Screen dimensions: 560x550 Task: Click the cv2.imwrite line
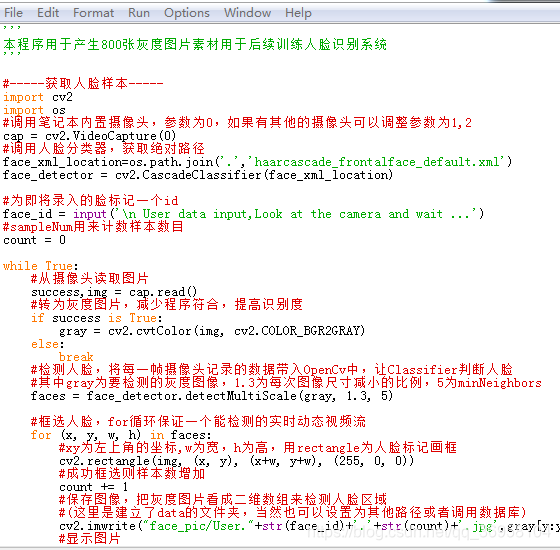[309, 526]
